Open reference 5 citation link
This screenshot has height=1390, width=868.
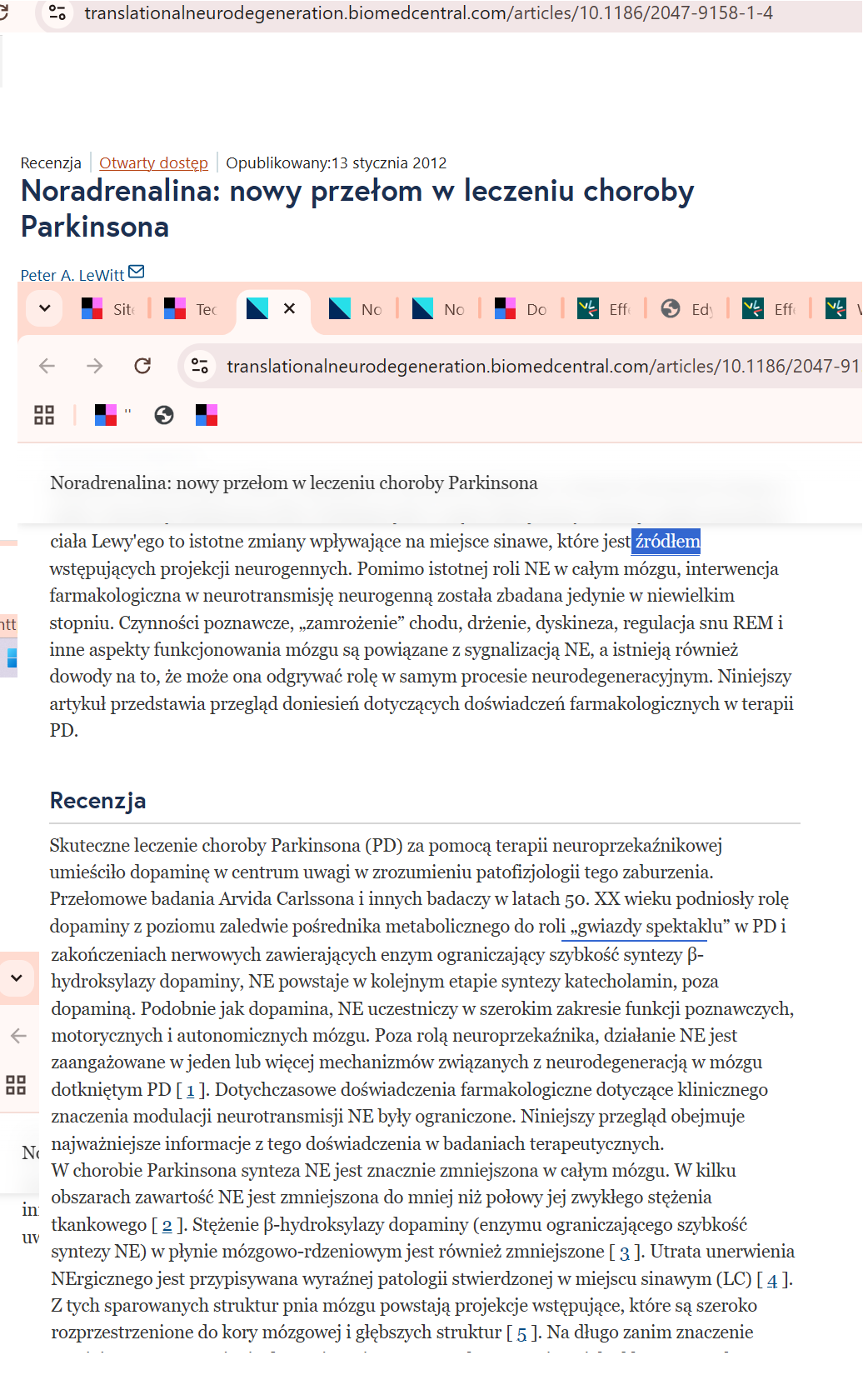pyautogui.click(x=521, y=1333)
